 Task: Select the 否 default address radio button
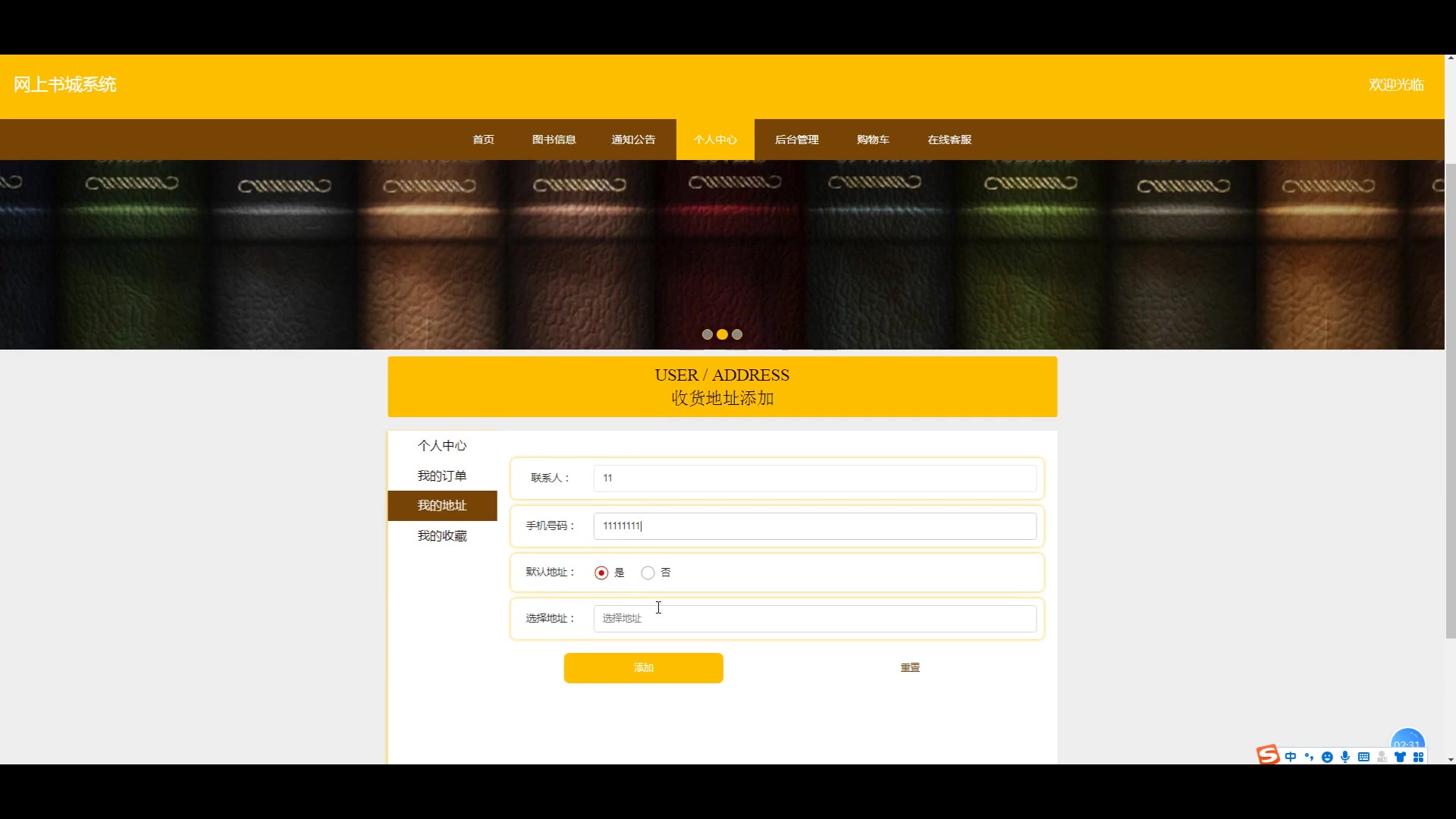point(648,573)
